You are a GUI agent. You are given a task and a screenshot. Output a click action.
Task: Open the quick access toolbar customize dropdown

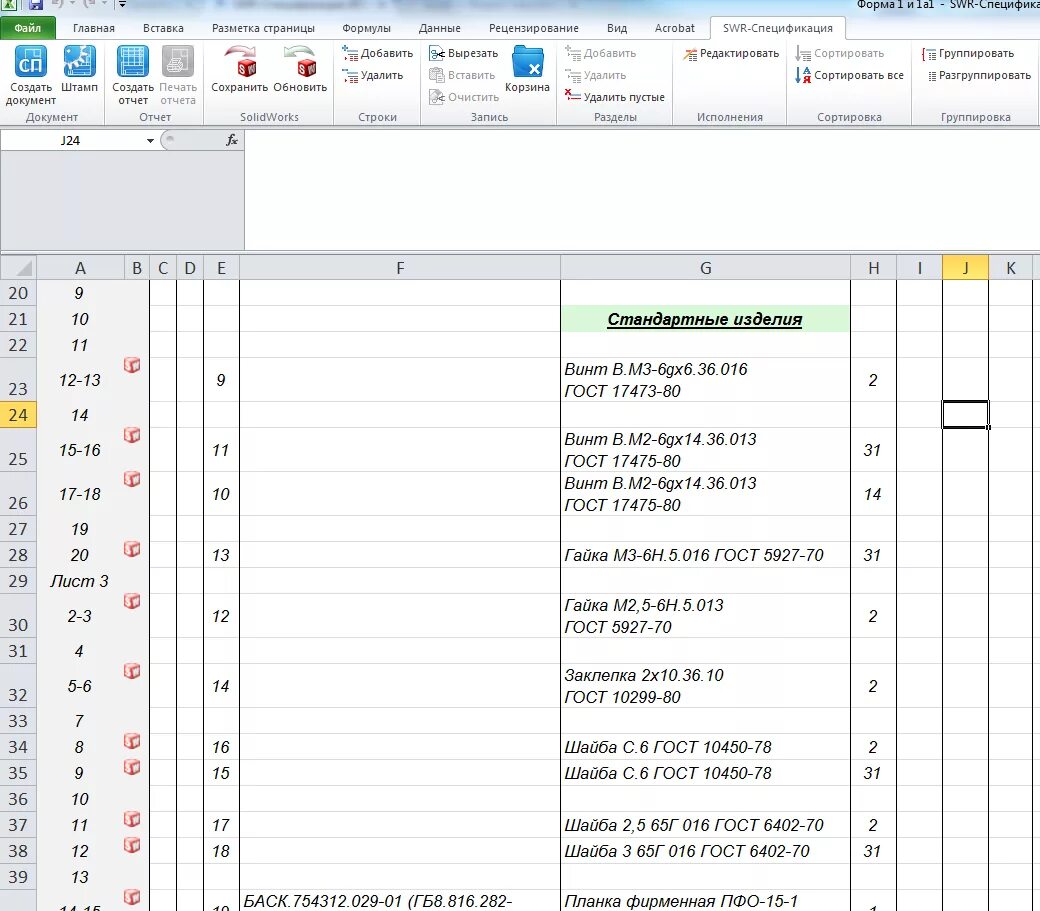click(x=122, y=4)
